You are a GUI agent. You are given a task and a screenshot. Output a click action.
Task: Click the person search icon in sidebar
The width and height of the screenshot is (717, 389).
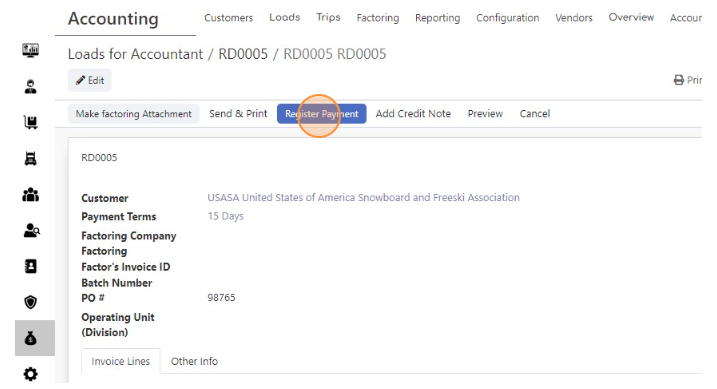point(32,230)
